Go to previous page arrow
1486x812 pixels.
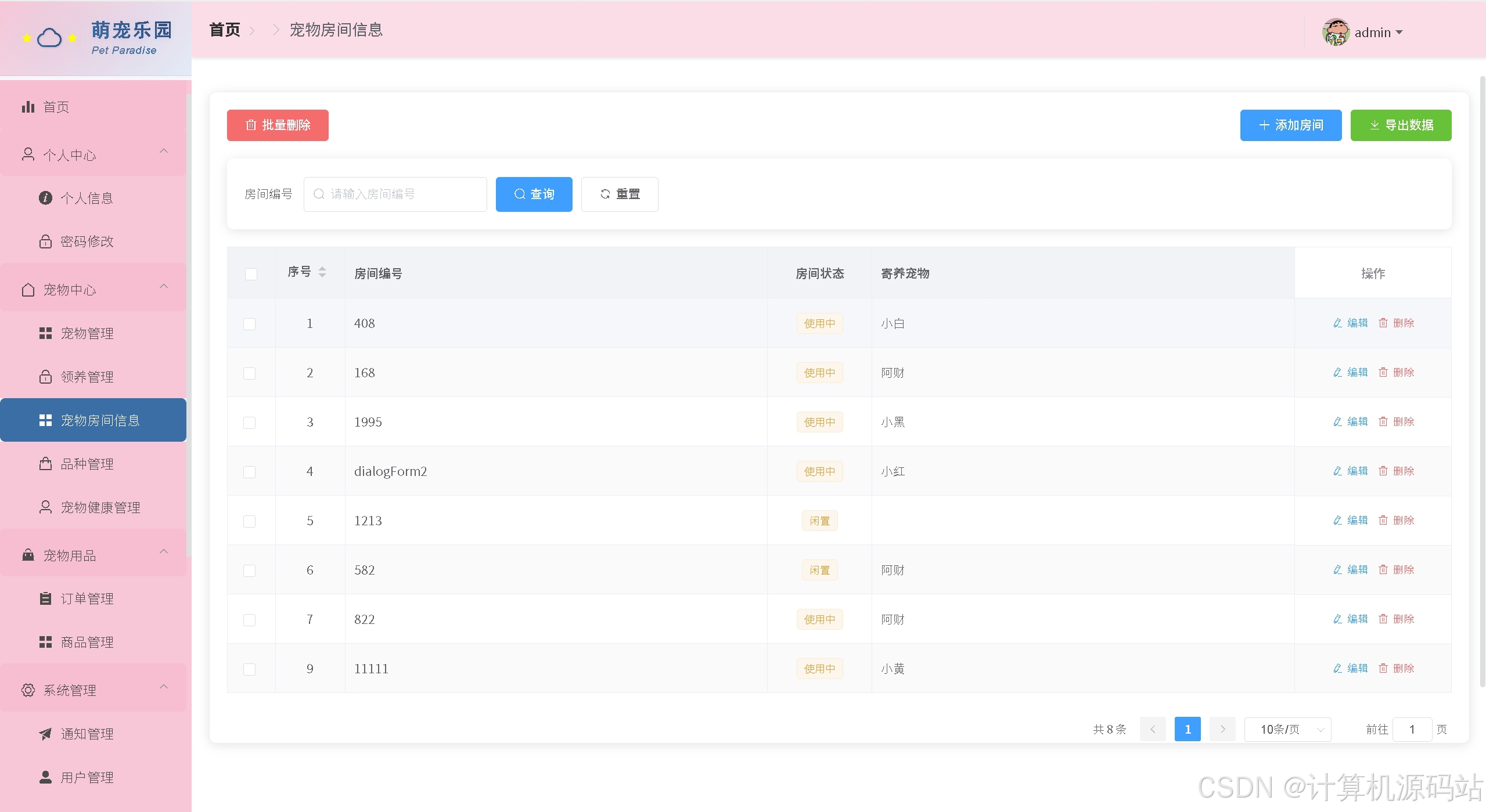[x=1153, y=729]
